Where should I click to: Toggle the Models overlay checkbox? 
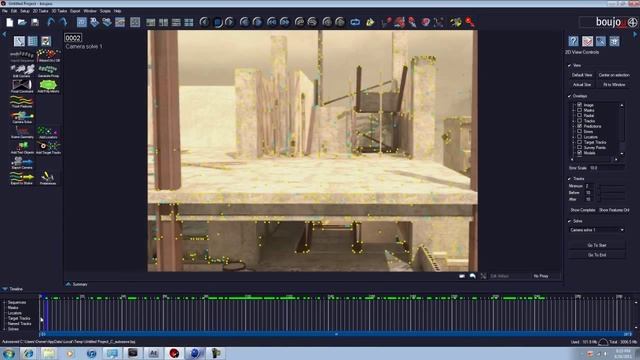[x=580, y=153]
